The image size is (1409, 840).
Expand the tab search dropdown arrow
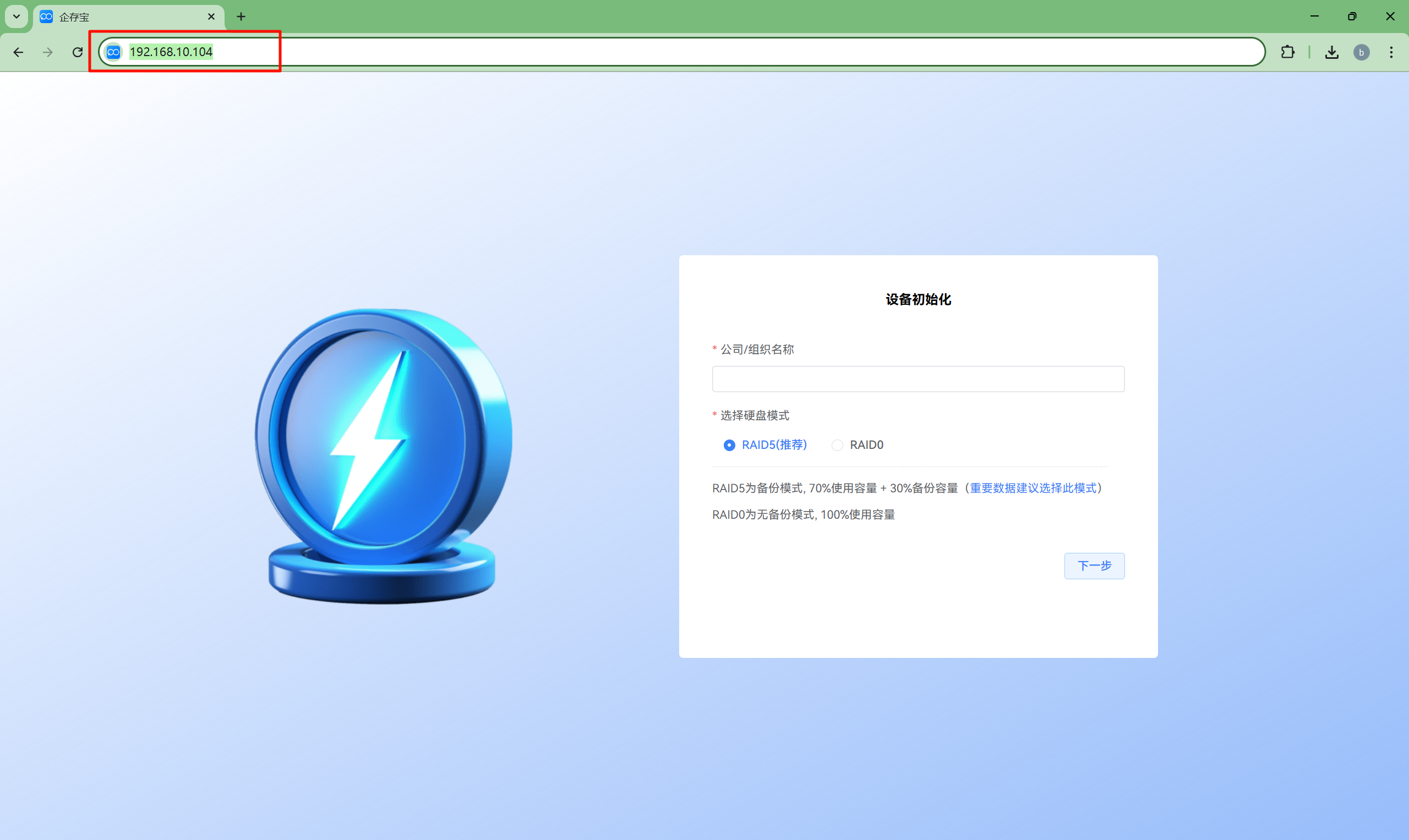(17, 17)
